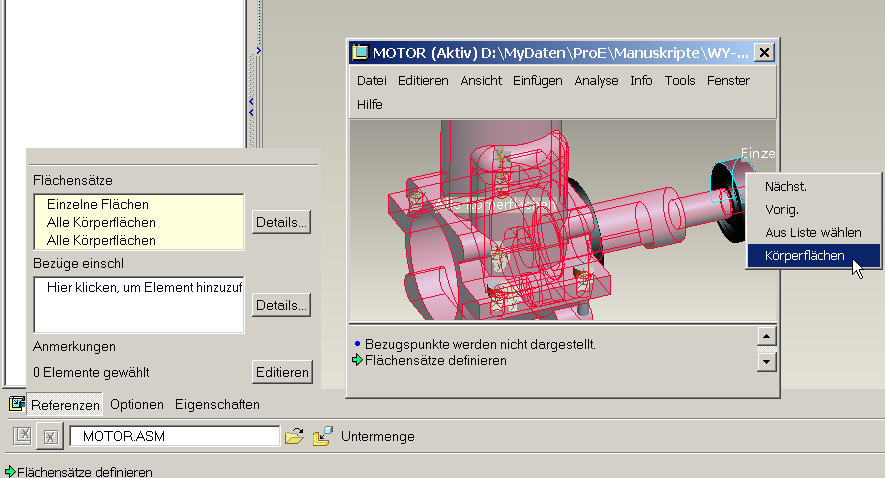
Task: Click the Untermenge label
Action: (x=378, y=436)
